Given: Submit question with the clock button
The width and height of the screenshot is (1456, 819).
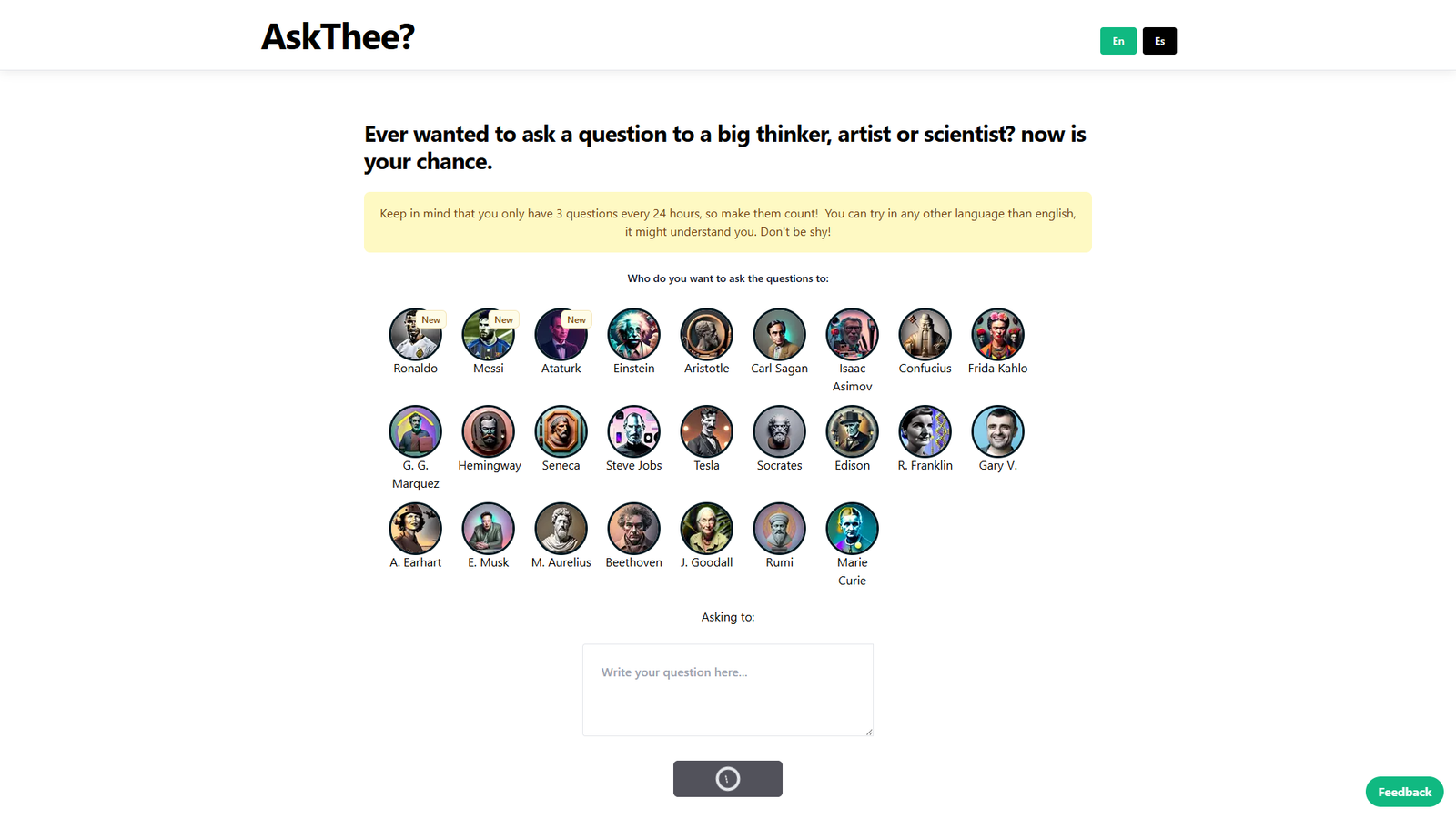Looking at the screenshot, I should 728,779.
